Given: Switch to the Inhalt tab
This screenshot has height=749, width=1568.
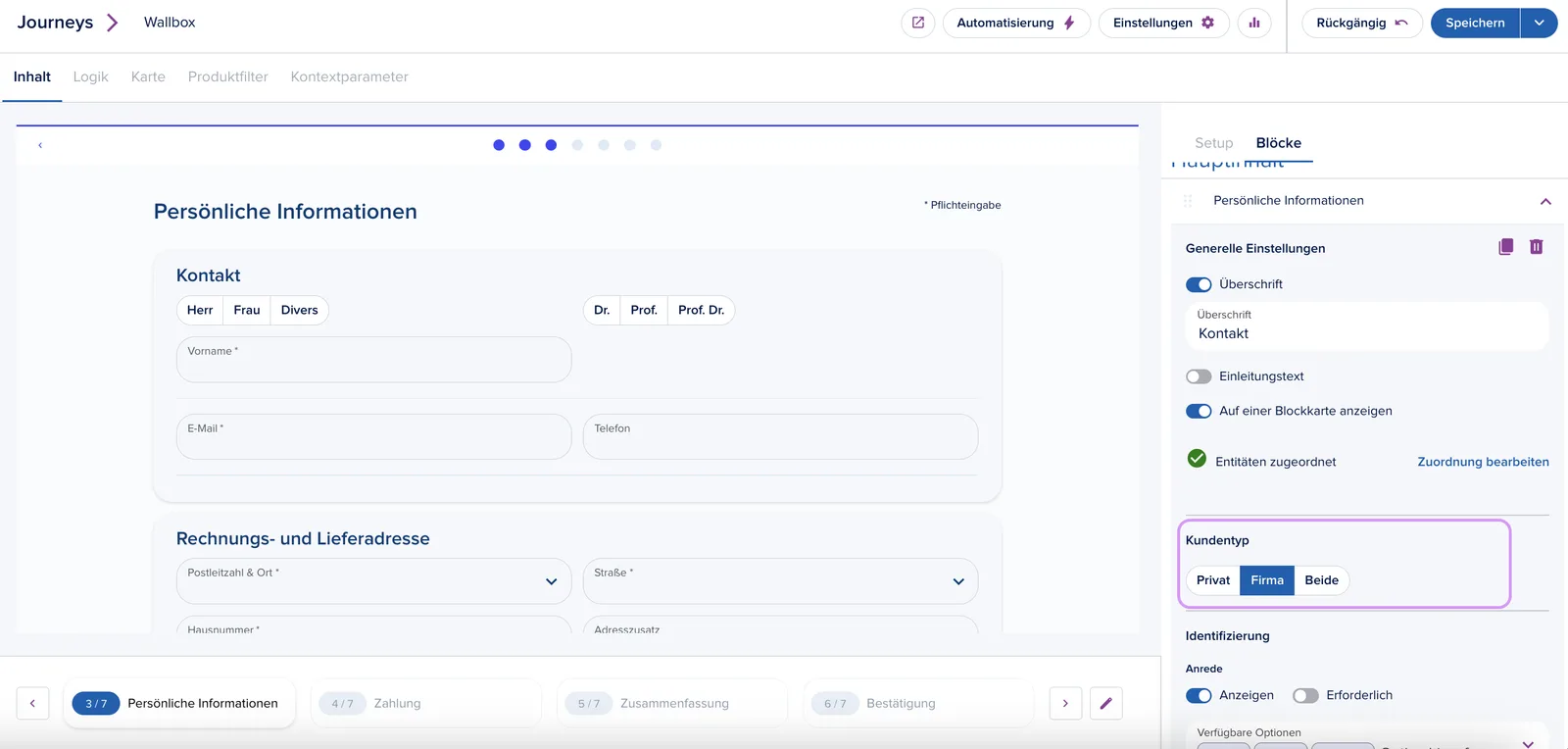Looking at the screenshot, I should [32, 76].
